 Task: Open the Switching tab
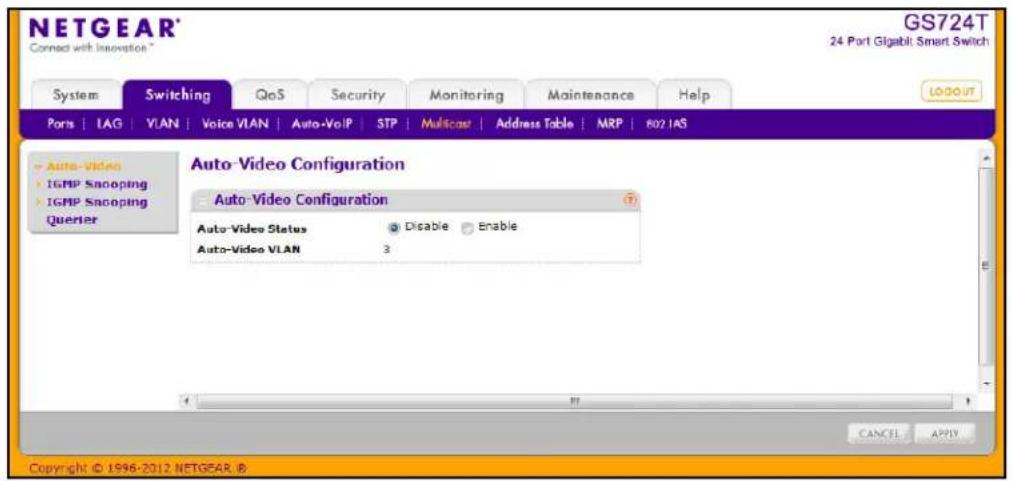(x=177, y=95)
